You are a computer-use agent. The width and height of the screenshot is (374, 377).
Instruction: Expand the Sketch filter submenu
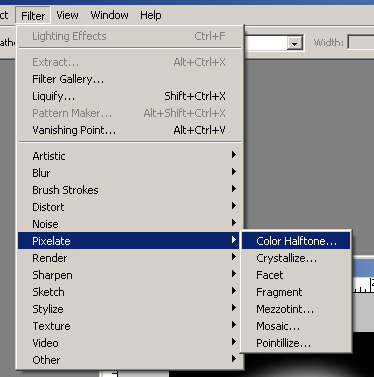click(x=130, y=292)
